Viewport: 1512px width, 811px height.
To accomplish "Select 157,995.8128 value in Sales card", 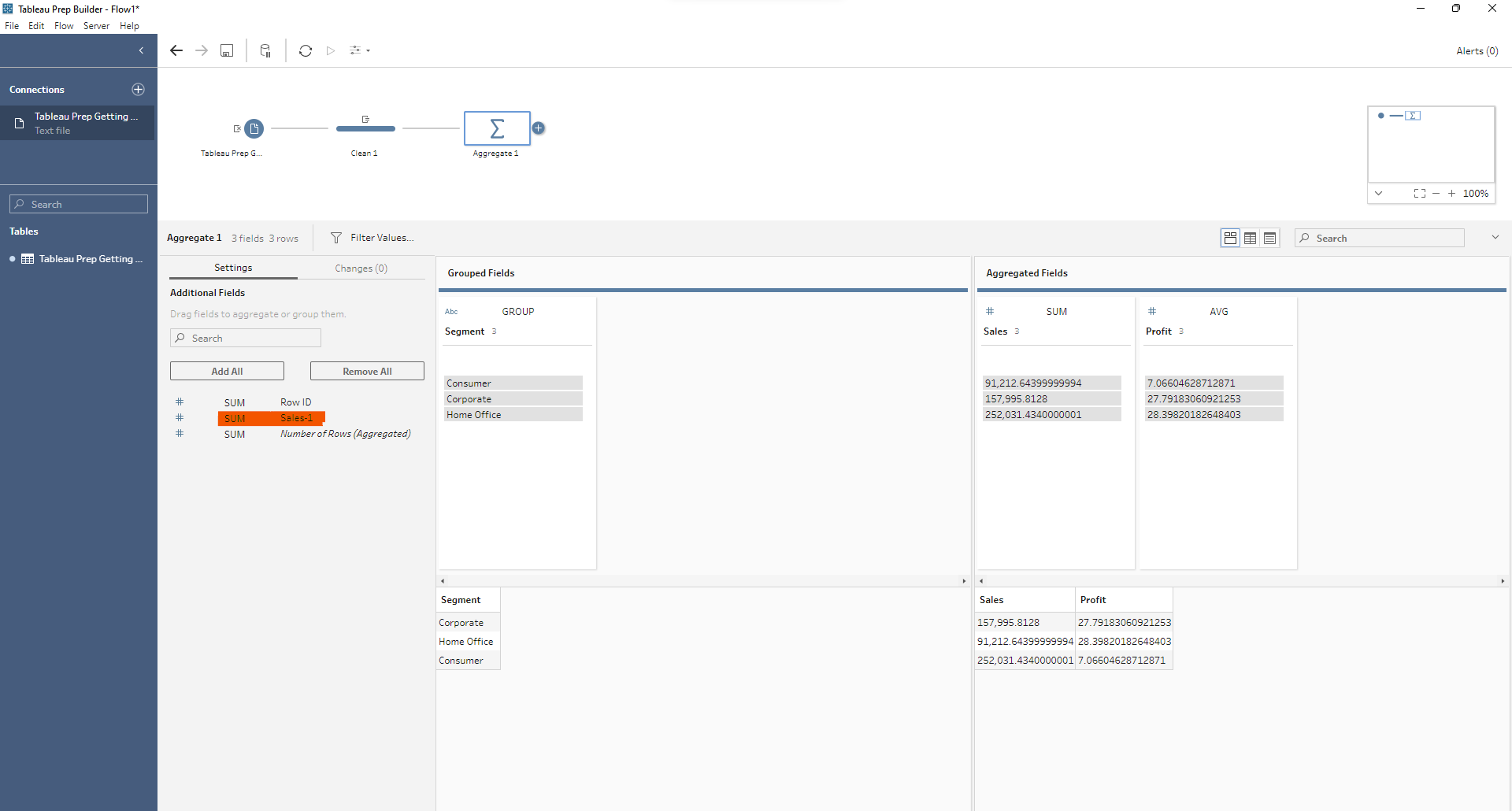I will [x=1052, y=398].
